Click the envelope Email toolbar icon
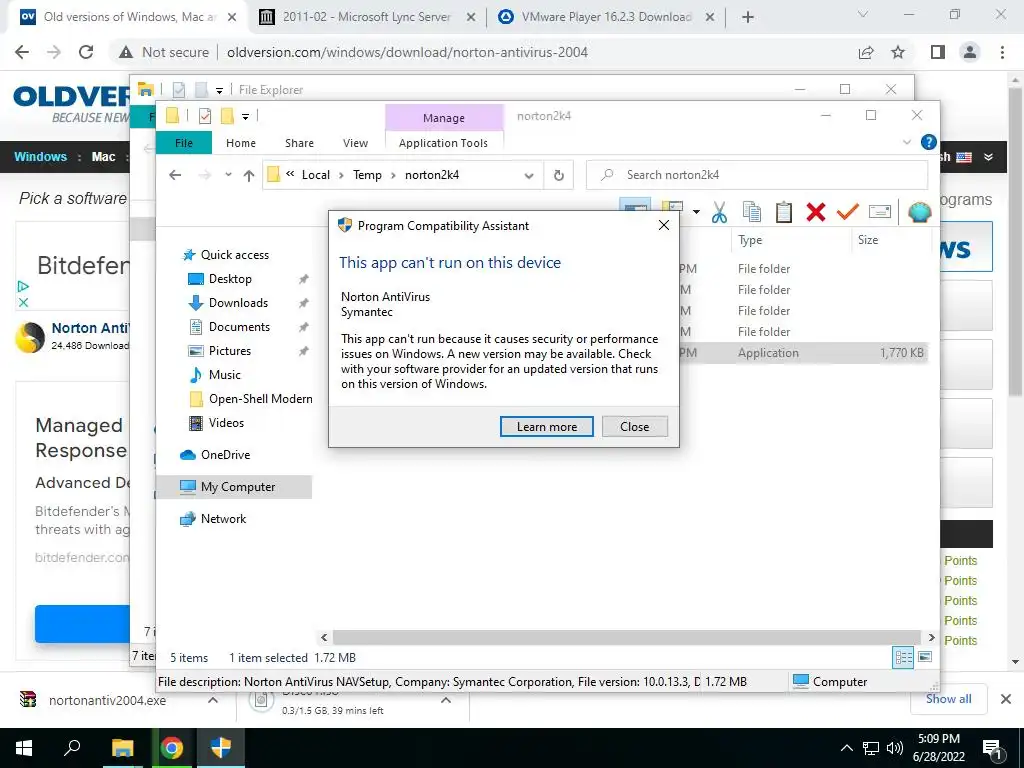 [x=880, y=212]
